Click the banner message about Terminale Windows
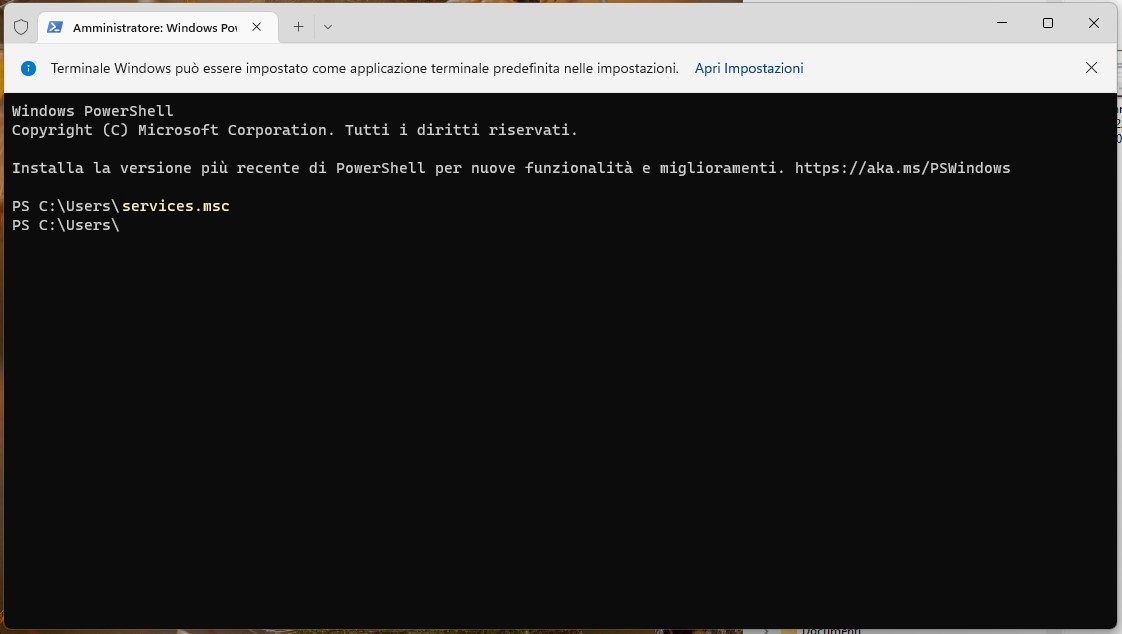This screenshot has height=634, width=1122. pyautogui.click(x=364, y=68)
